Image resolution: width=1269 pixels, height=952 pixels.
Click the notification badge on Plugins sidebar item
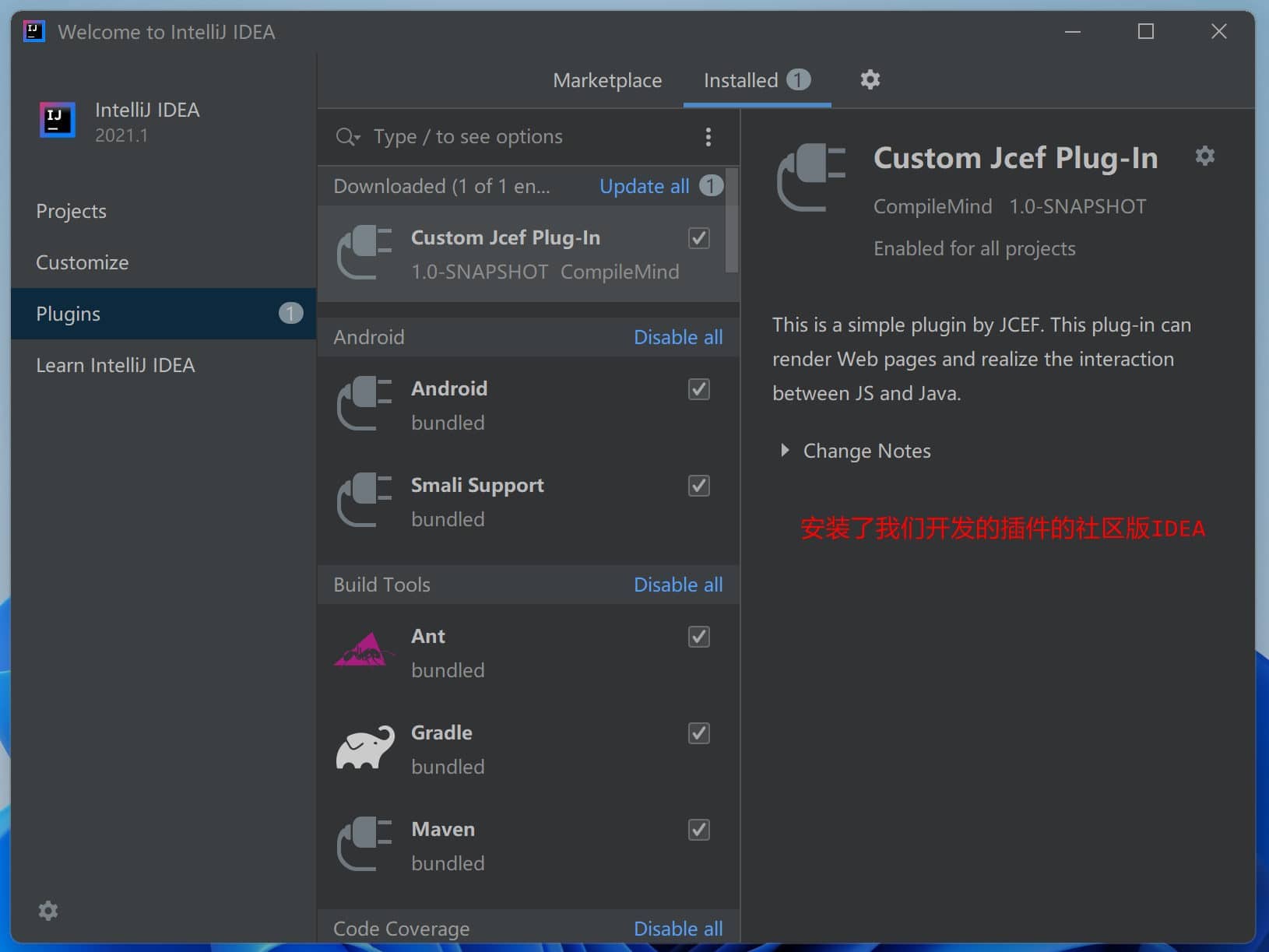click(x=290, y=313)
